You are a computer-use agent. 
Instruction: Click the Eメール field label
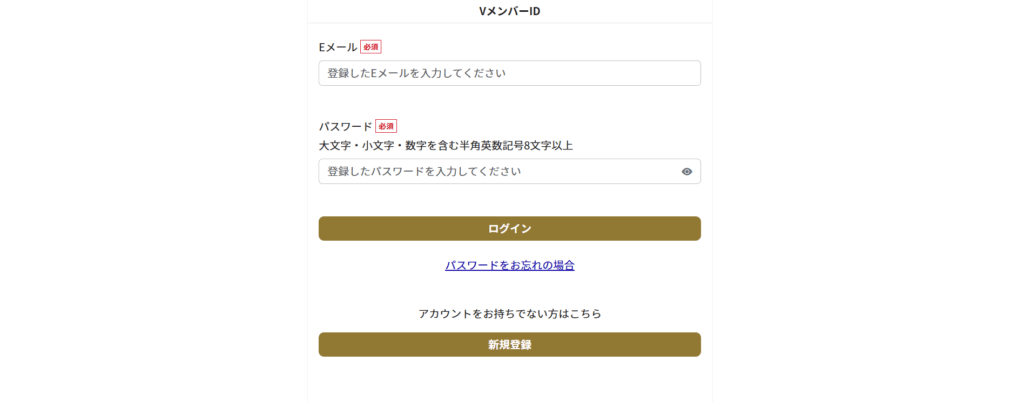pos(338,47)
